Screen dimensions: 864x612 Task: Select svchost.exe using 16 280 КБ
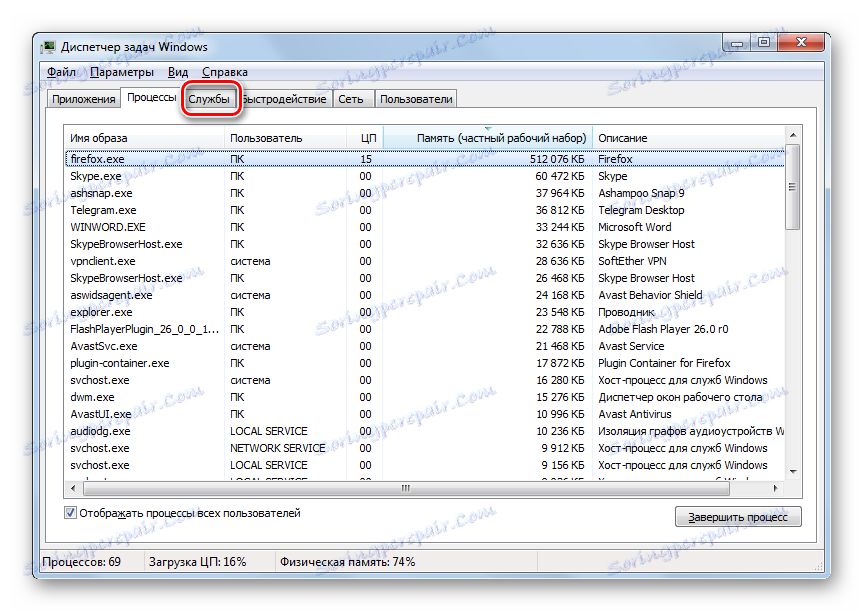pyautogui.click(x=424, y=381)
